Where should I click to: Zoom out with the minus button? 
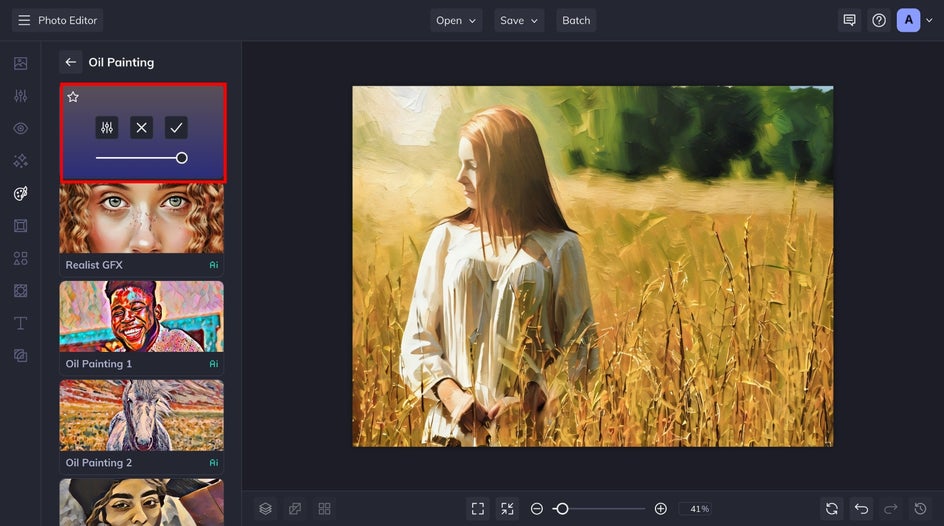pyautogui.click(x=536, y=509)
